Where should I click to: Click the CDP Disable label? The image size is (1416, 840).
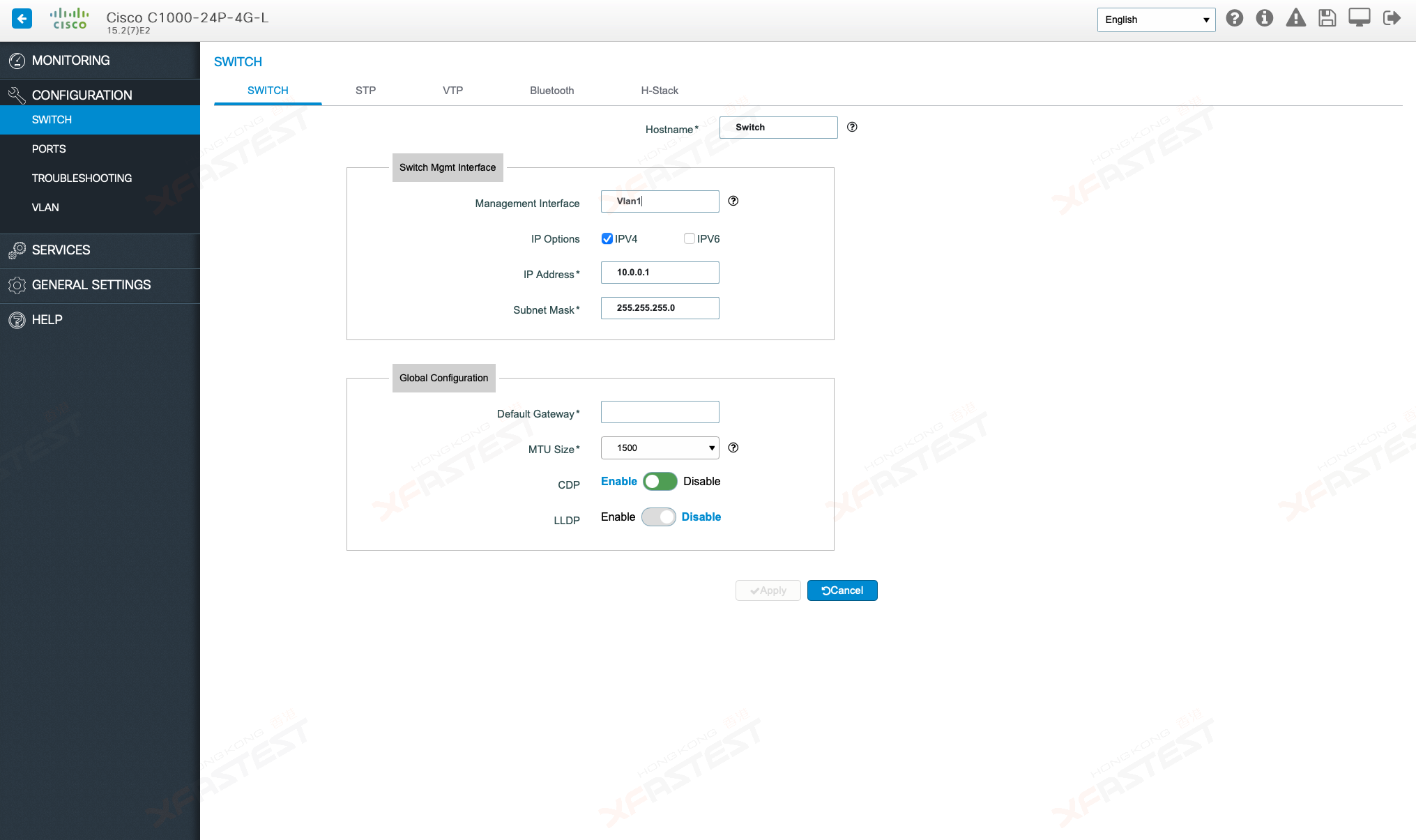[701, 482]
